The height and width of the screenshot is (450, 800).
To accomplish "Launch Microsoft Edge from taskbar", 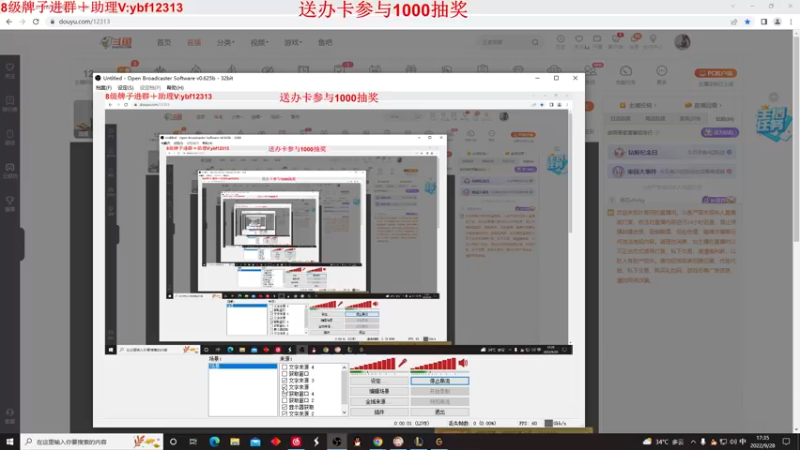I will tap(214, 441).
